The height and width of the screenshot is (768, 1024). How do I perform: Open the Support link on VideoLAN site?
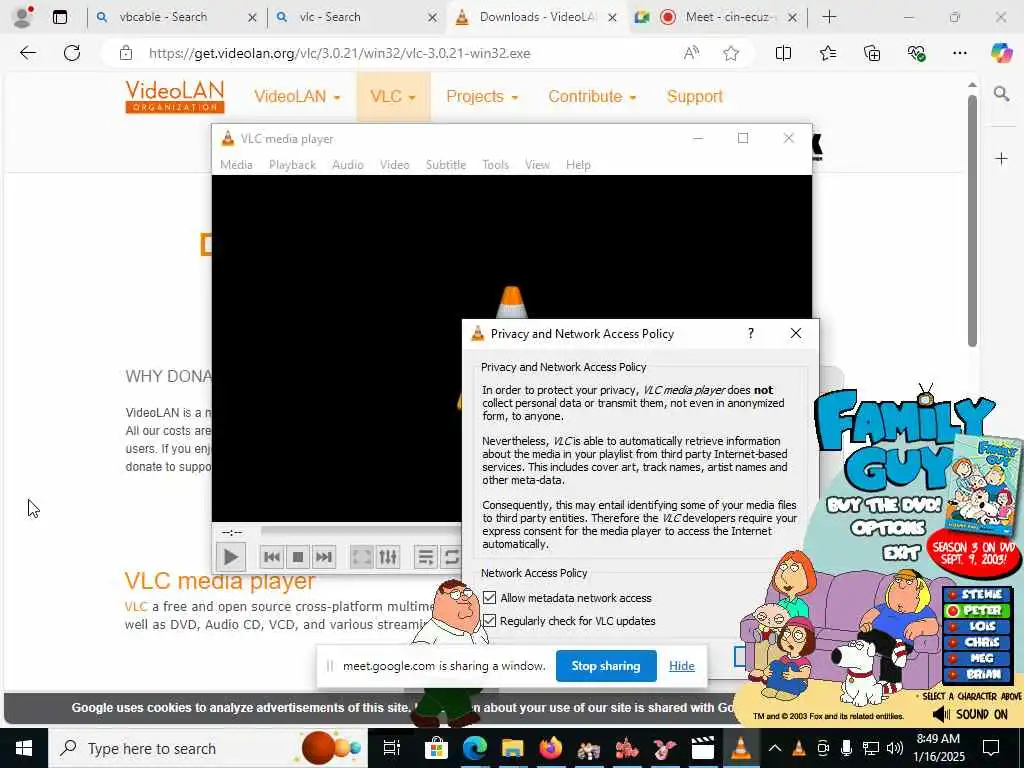click(694, 97)
